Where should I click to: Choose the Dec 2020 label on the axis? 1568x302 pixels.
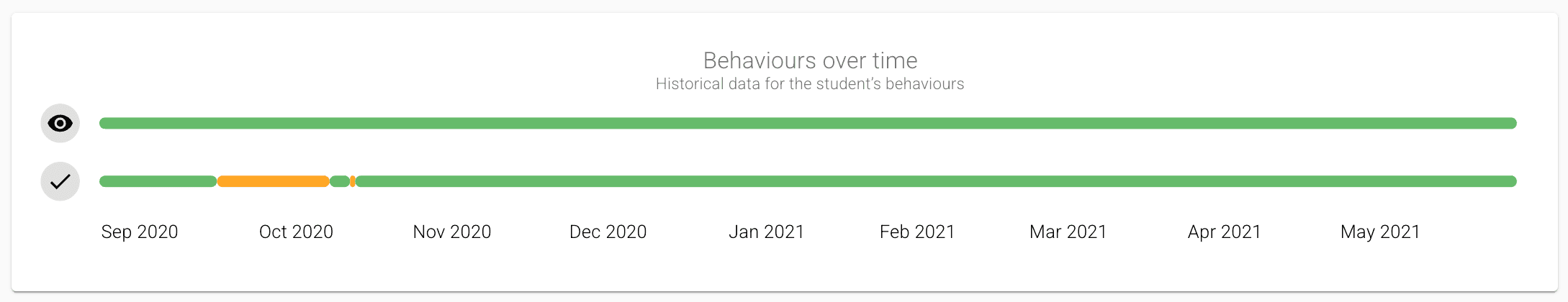point(608,232)
